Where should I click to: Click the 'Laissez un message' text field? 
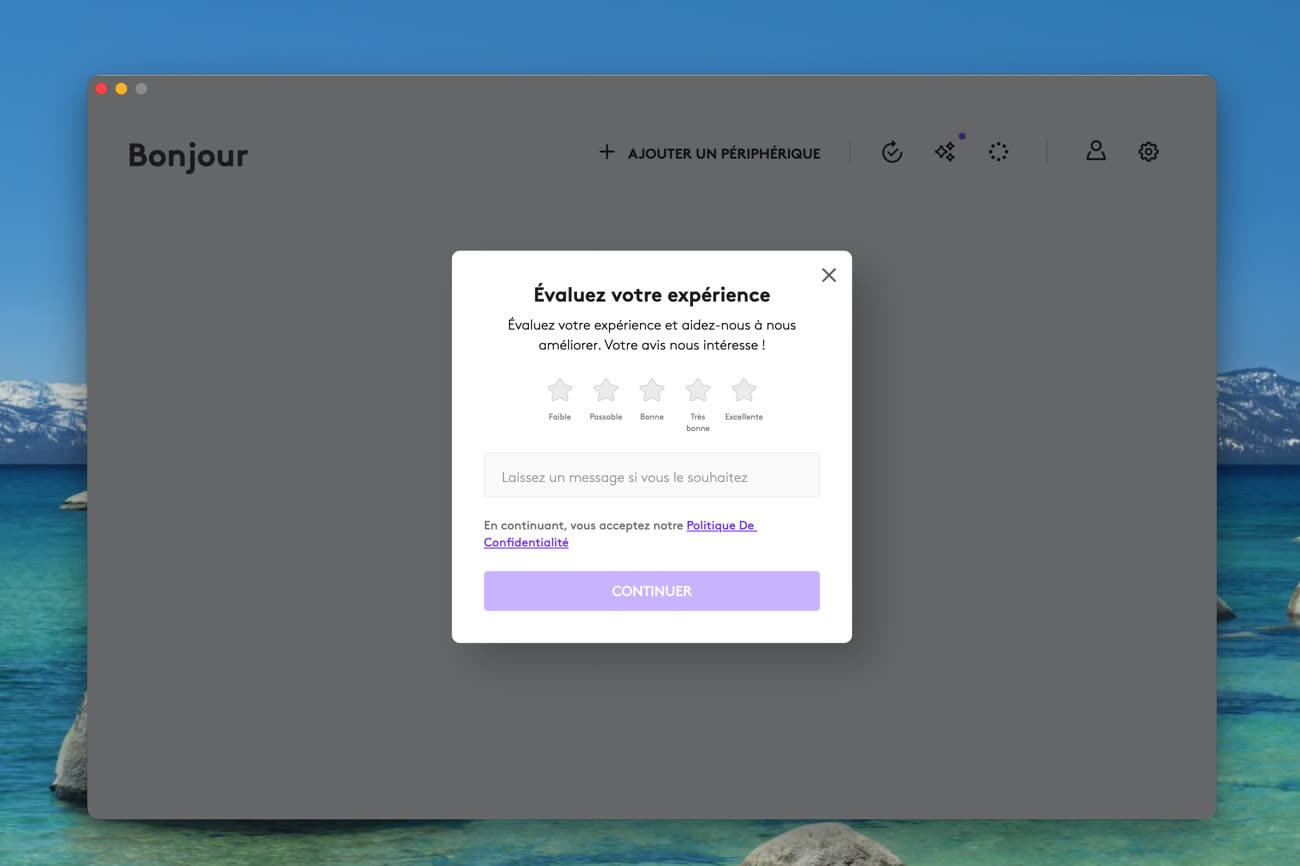[651, 476]
